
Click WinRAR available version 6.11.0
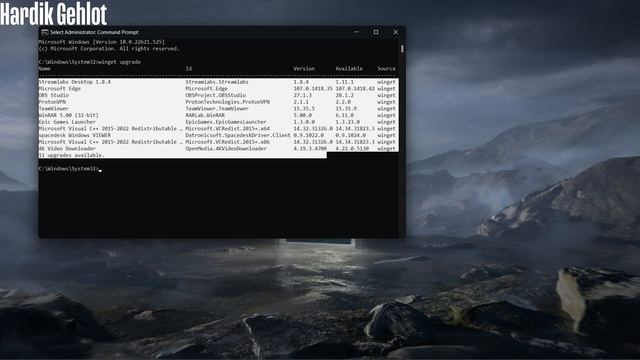[x=345, y=115]
